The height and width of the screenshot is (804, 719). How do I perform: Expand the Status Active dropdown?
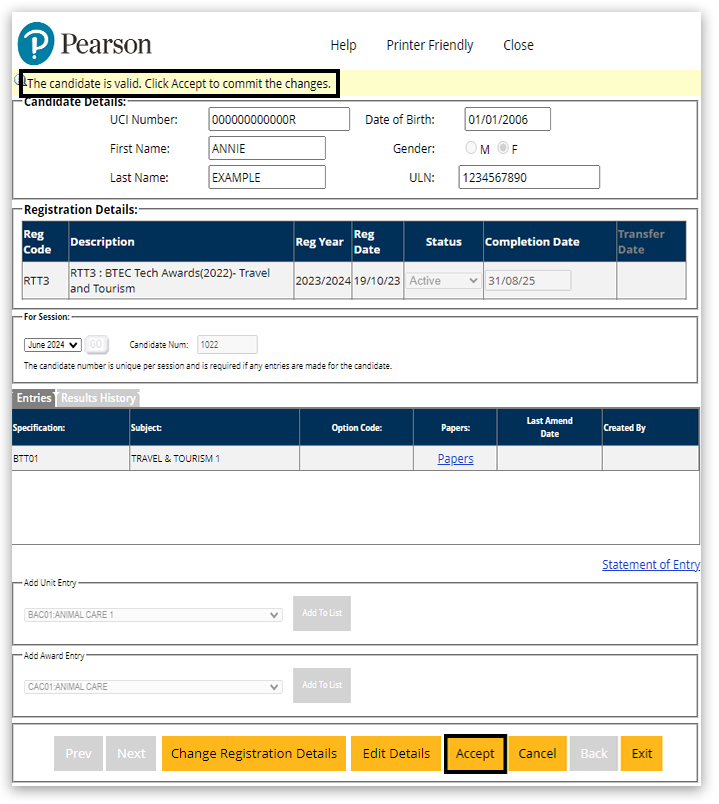[x=444, y=281]
